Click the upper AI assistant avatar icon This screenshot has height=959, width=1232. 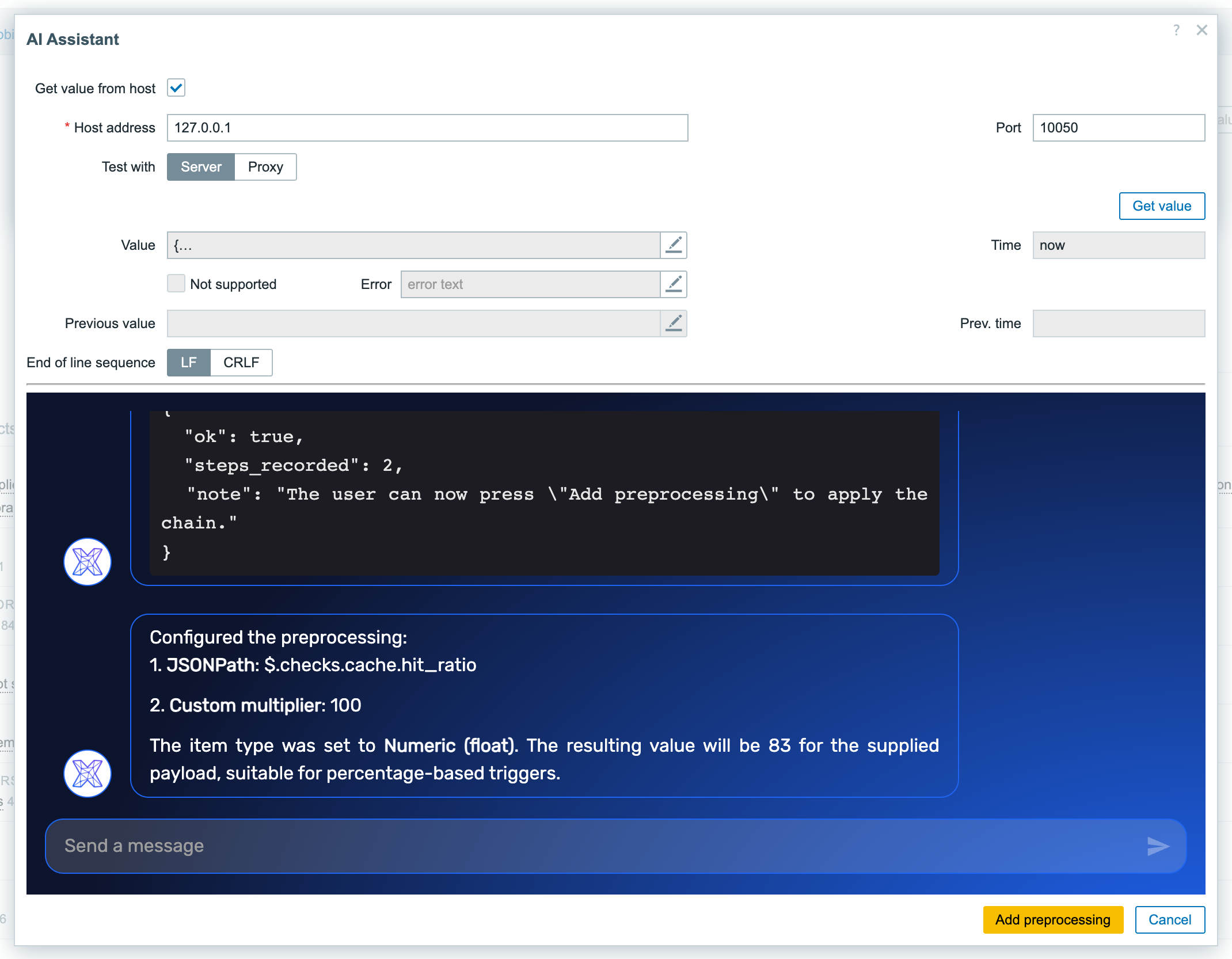(88, 562)
